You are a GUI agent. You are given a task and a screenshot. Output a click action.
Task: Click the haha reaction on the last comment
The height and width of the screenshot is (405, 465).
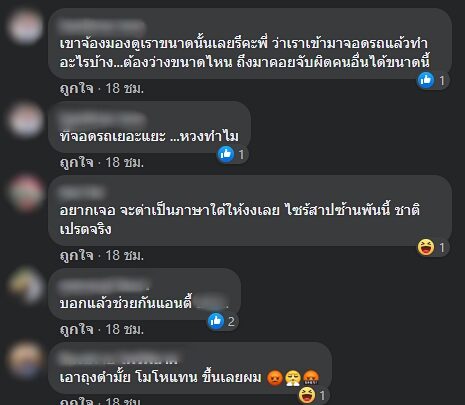(307, 395)
